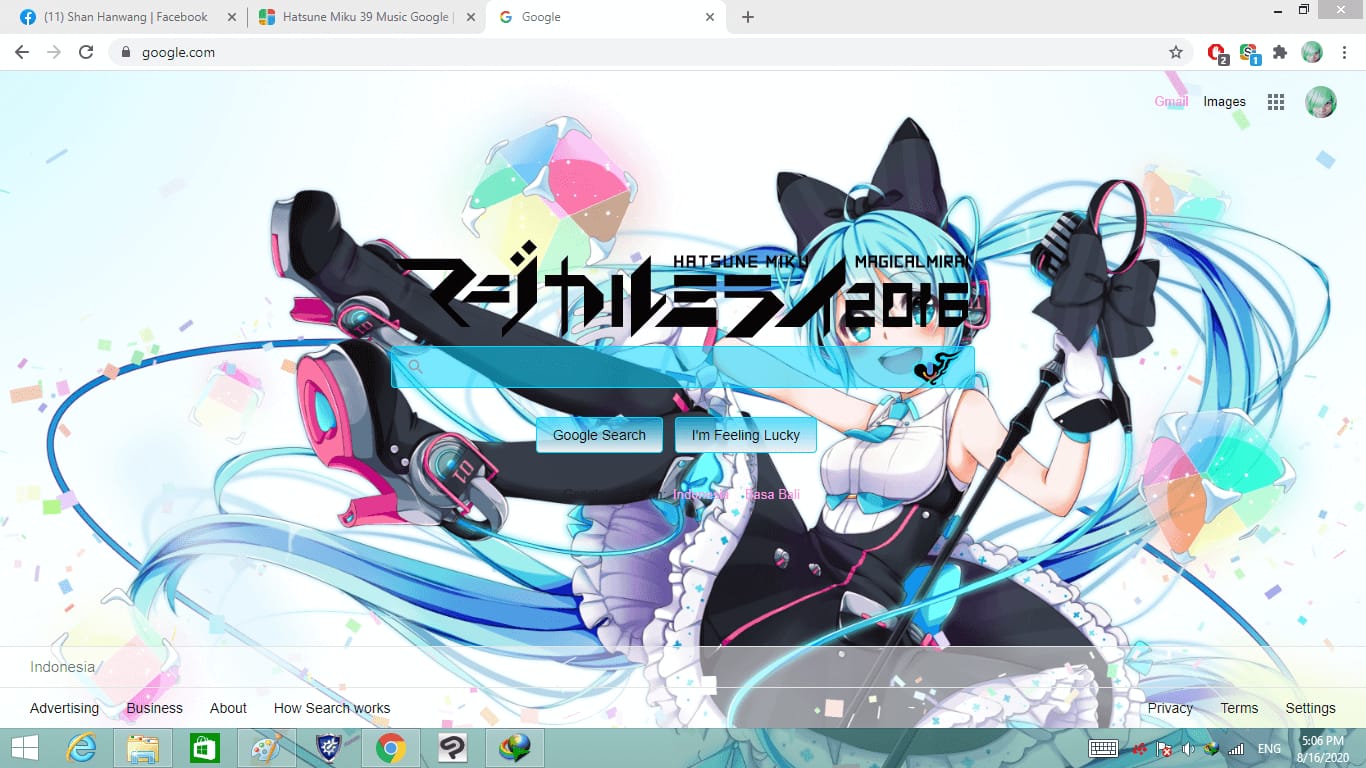Open the Google account avatar on page
This screenshot has height=768, width=1366.
[1321, 102]
